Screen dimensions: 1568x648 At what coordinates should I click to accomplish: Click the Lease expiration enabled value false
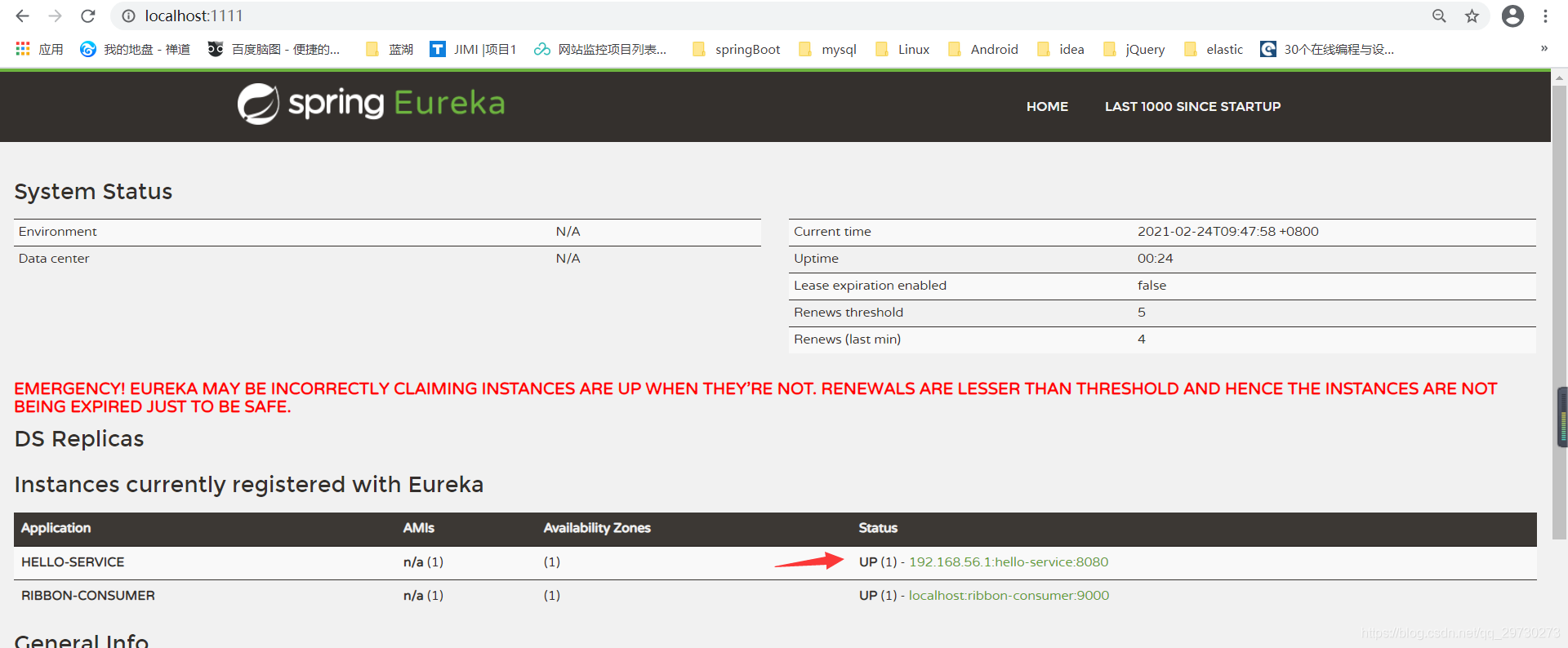[x=1151, y=285]
